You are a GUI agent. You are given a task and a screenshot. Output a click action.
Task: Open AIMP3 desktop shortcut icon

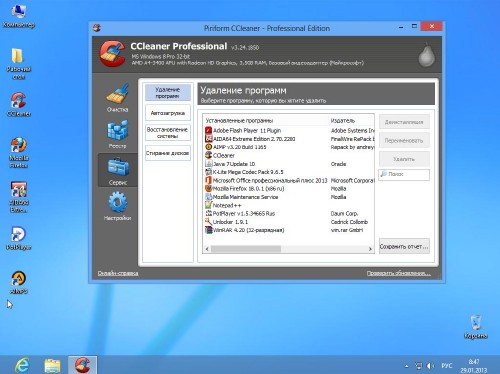coord(19,283)
